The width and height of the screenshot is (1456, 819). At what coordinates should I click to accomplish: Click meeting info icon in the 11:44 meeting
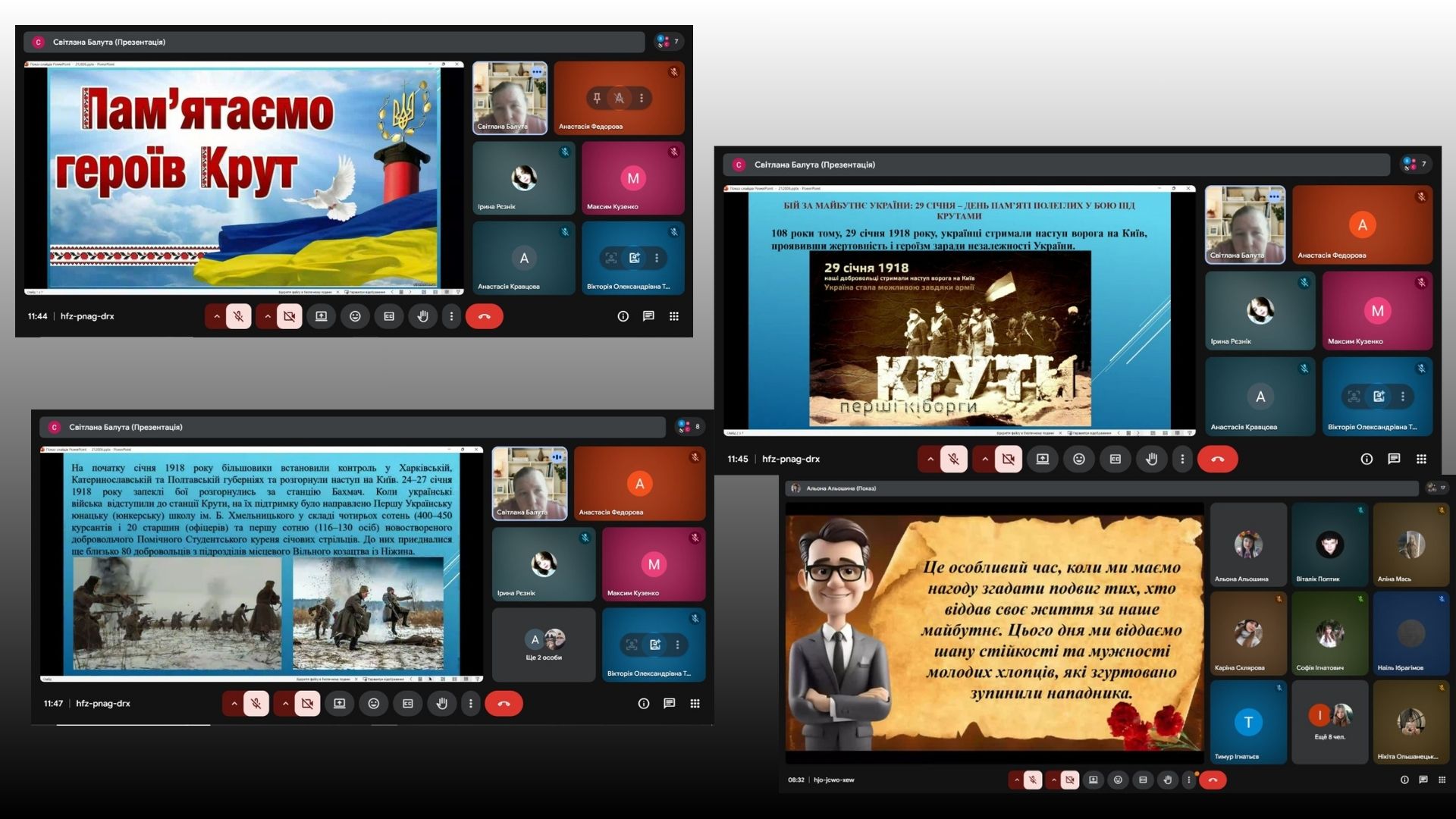coord(623,316)
